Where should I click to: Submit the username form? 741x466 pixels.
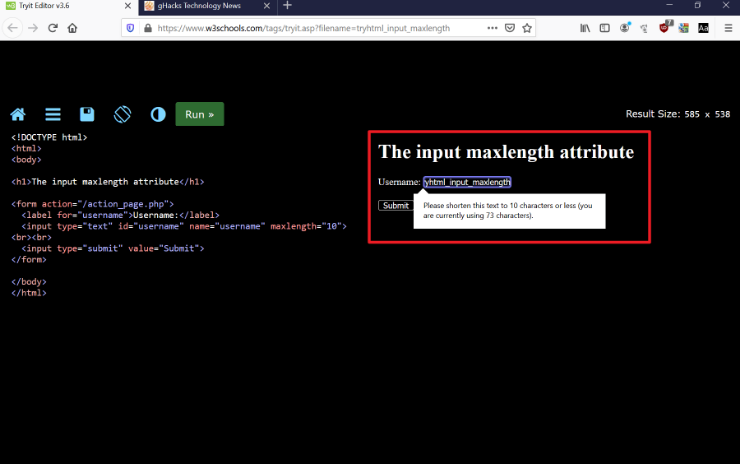pyautogui.click(x=396, y=206)
